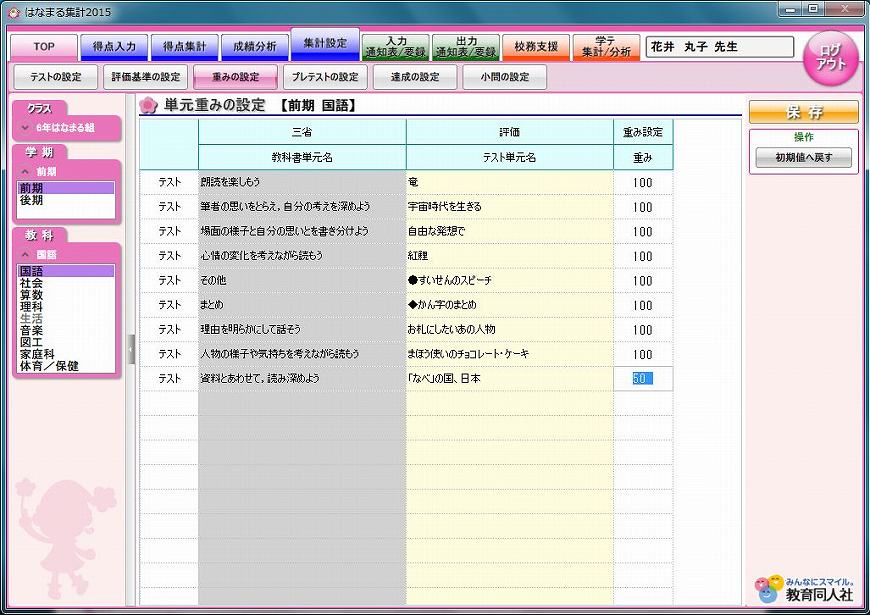Viewport: 870px width, 615px height.
Task: Open the TOP tab
Action: pos(44,47)
